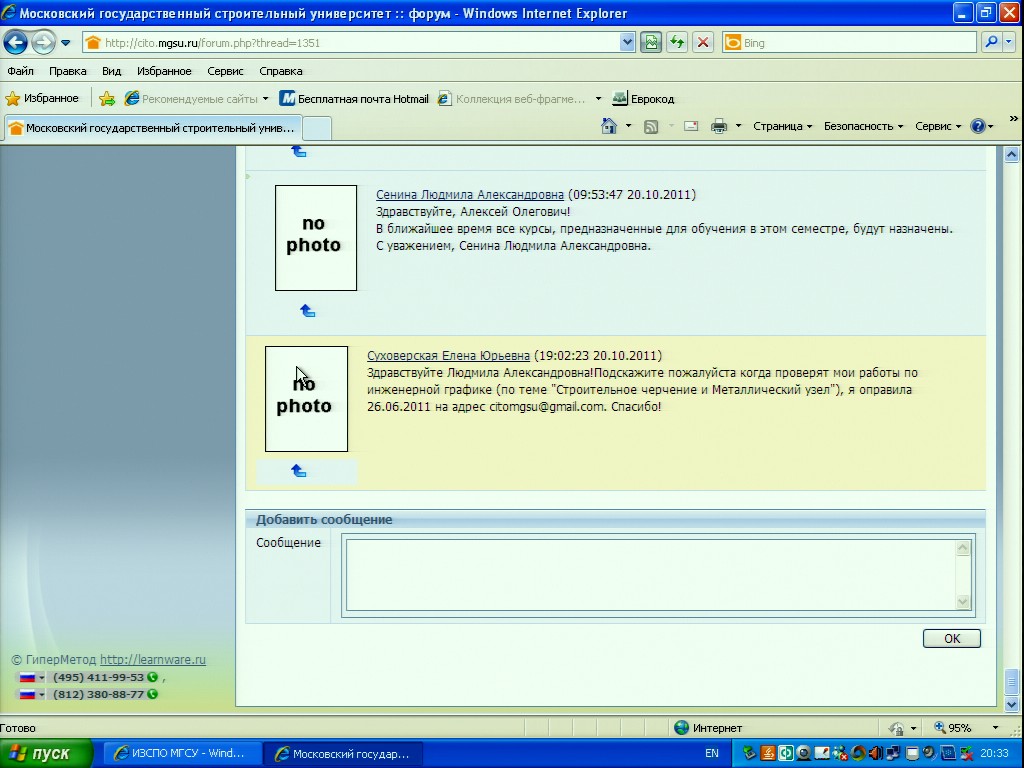
Task: Switch to Московский государ... taskbar window
Action: [x=344, y=754]
